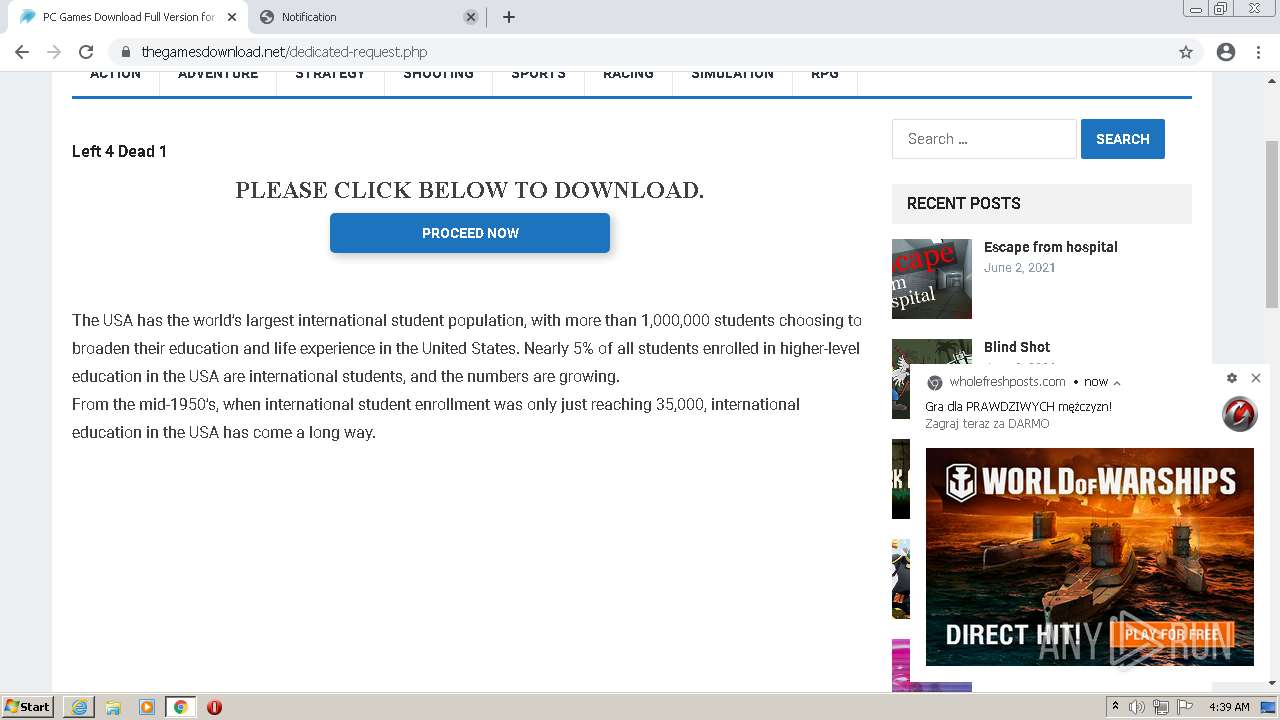
Task: Click the Show desktop button
Action: click(1269, 707)
